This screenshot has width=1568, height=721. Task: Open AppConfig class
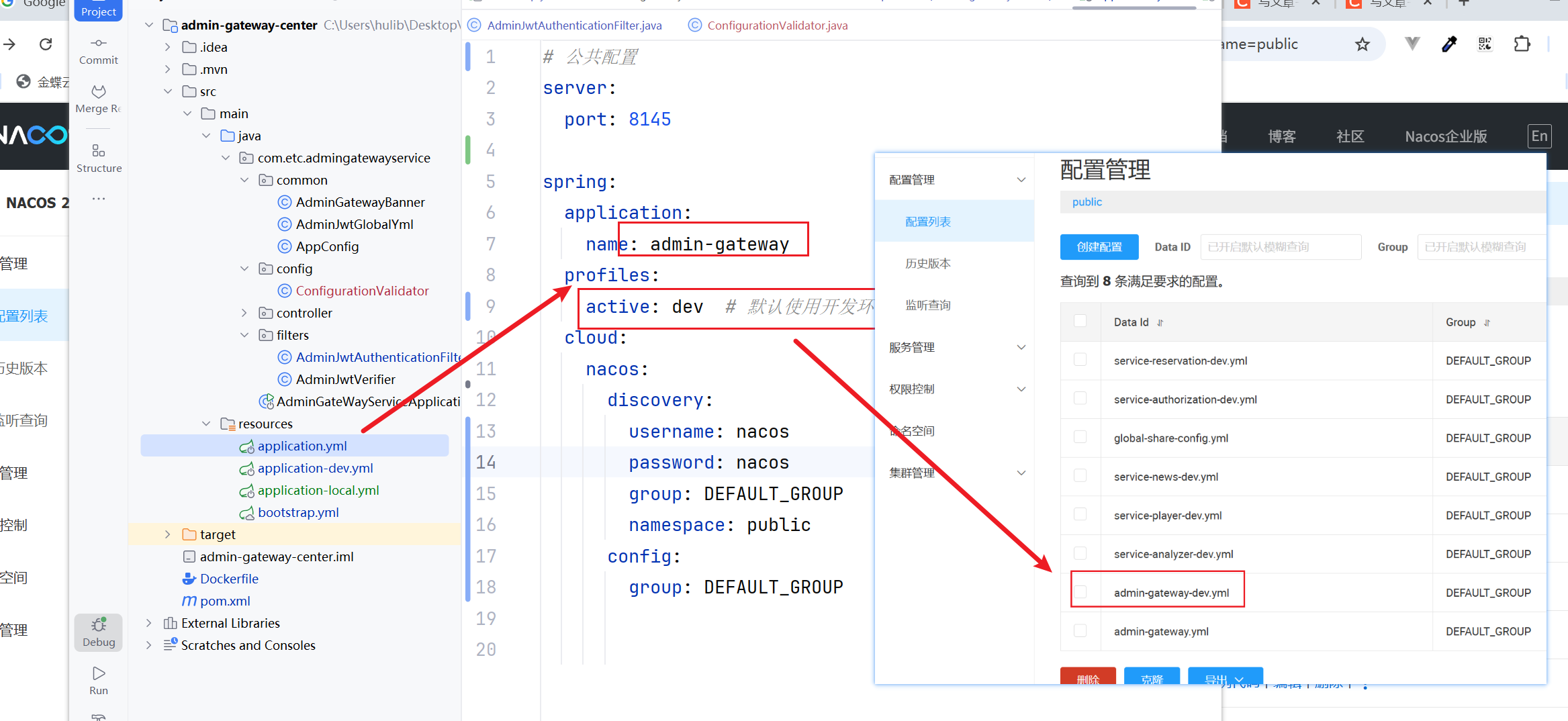click(x=327, y=246)
